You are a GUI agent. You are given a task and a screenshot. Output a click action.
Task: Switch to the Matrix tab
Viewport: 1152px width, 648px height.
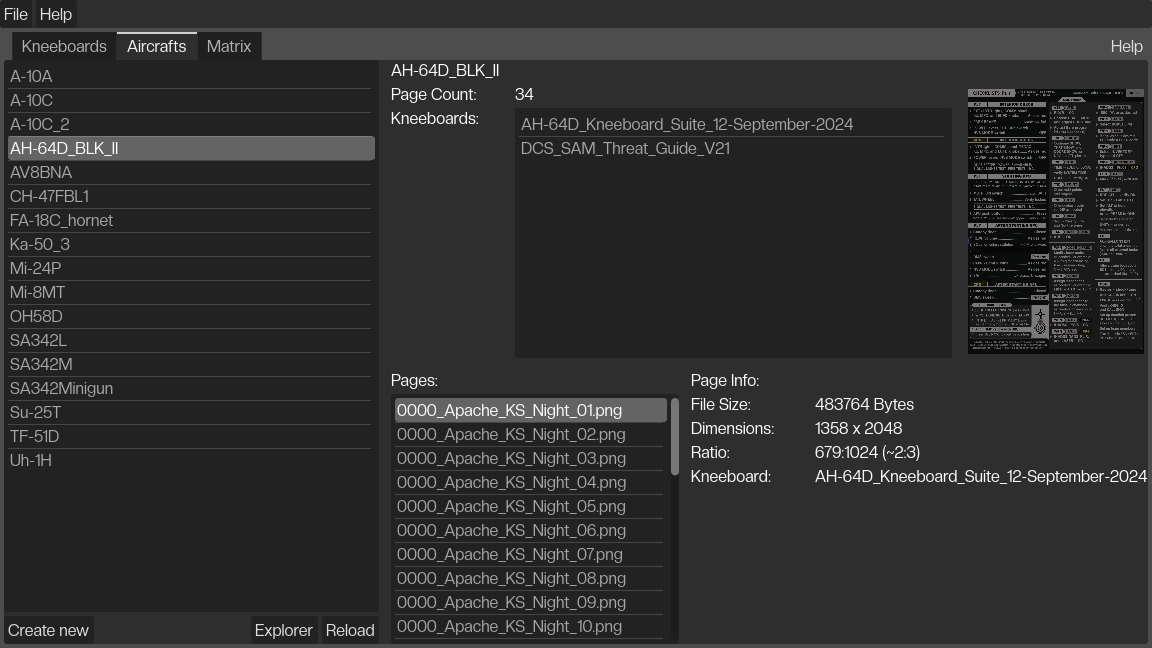click(x=229, y=46)
